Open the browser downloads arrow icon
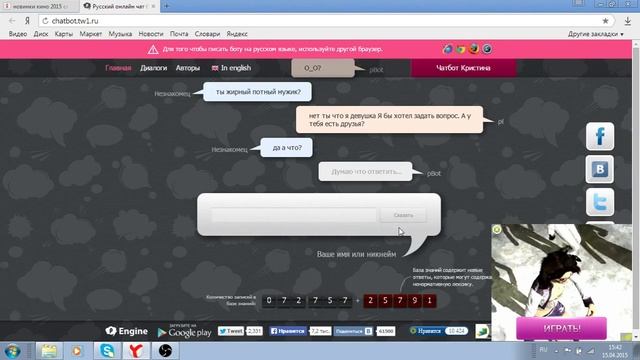The width and height of the screenshot is (640, 360). (627, 21)
